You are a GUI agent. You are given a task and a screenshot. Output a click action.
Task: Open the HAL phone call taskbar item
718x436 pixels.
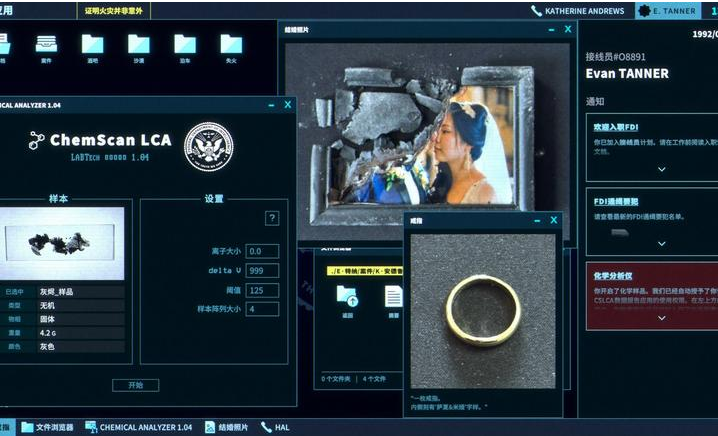(275, 427)
